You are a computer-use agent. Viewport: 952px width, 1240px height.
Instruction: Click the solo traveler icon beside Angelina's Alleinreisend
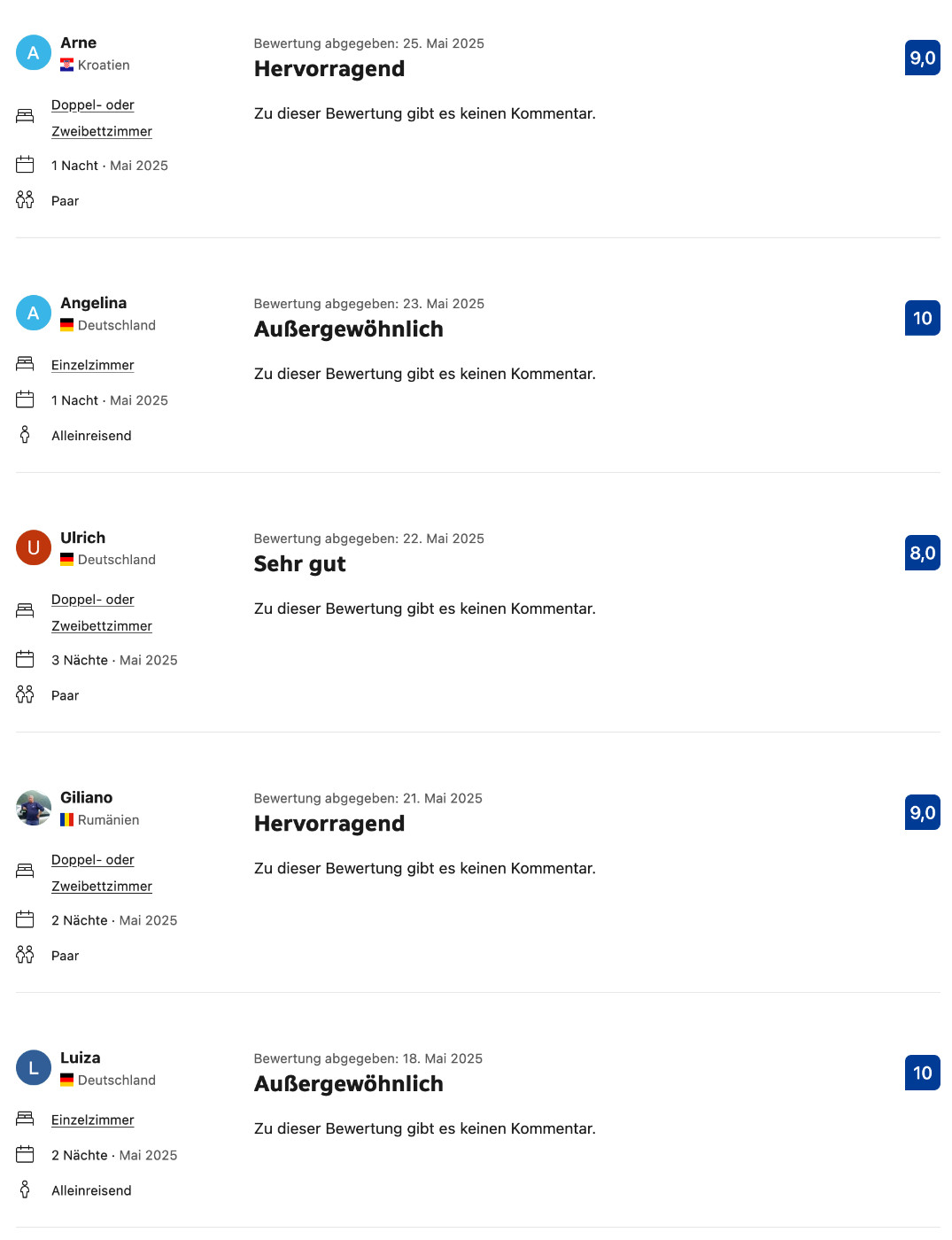25,435
